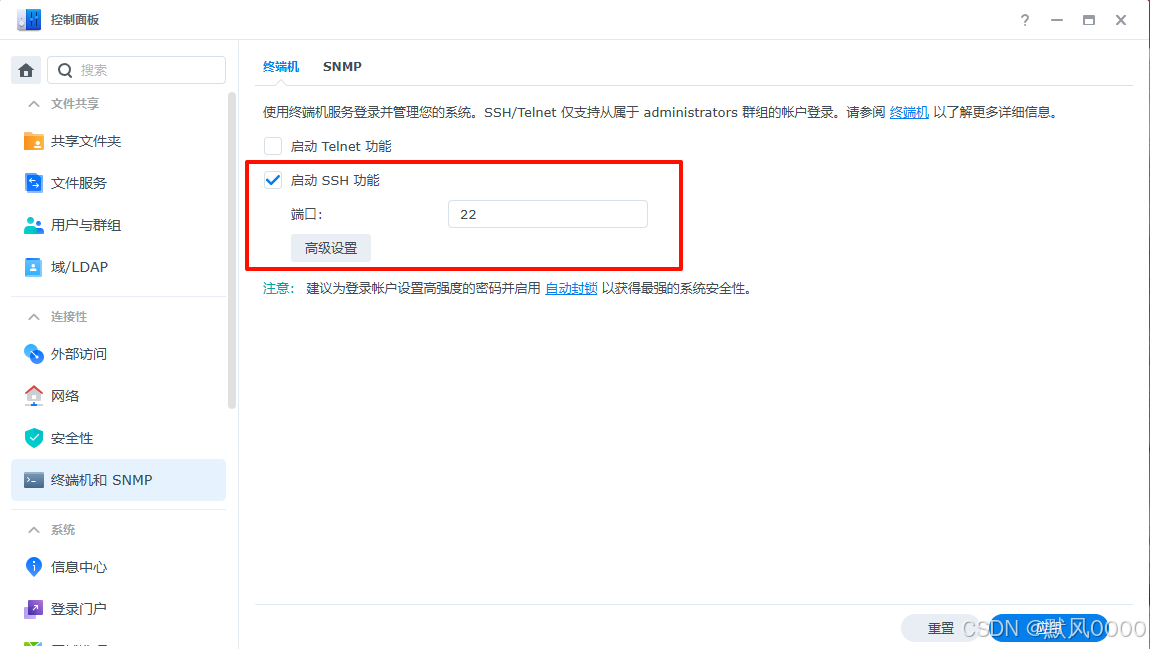Open the 自动封锁 link
The height and width of the screenshot is (649, 1150).
click(x=571, y=287)
